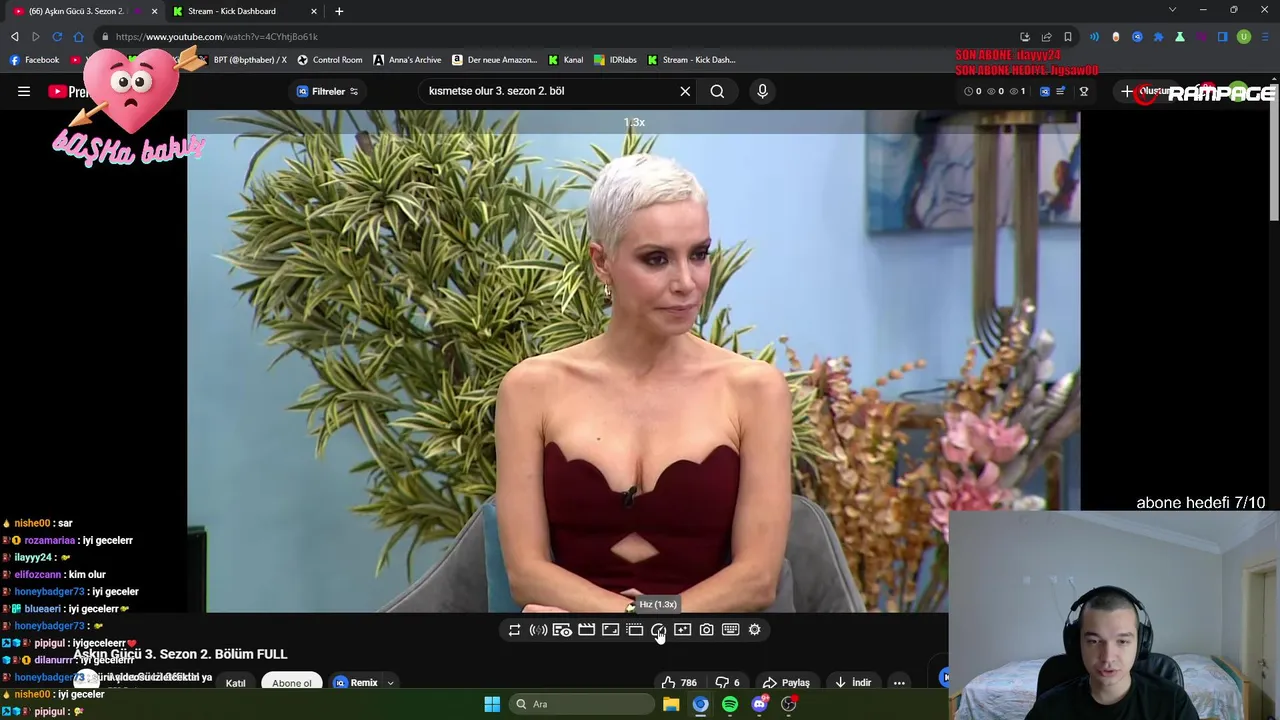The height and width of the screenshot is (720, 1280).
Task: Open the Kanal bookmark
Action: tap(565, 60)
